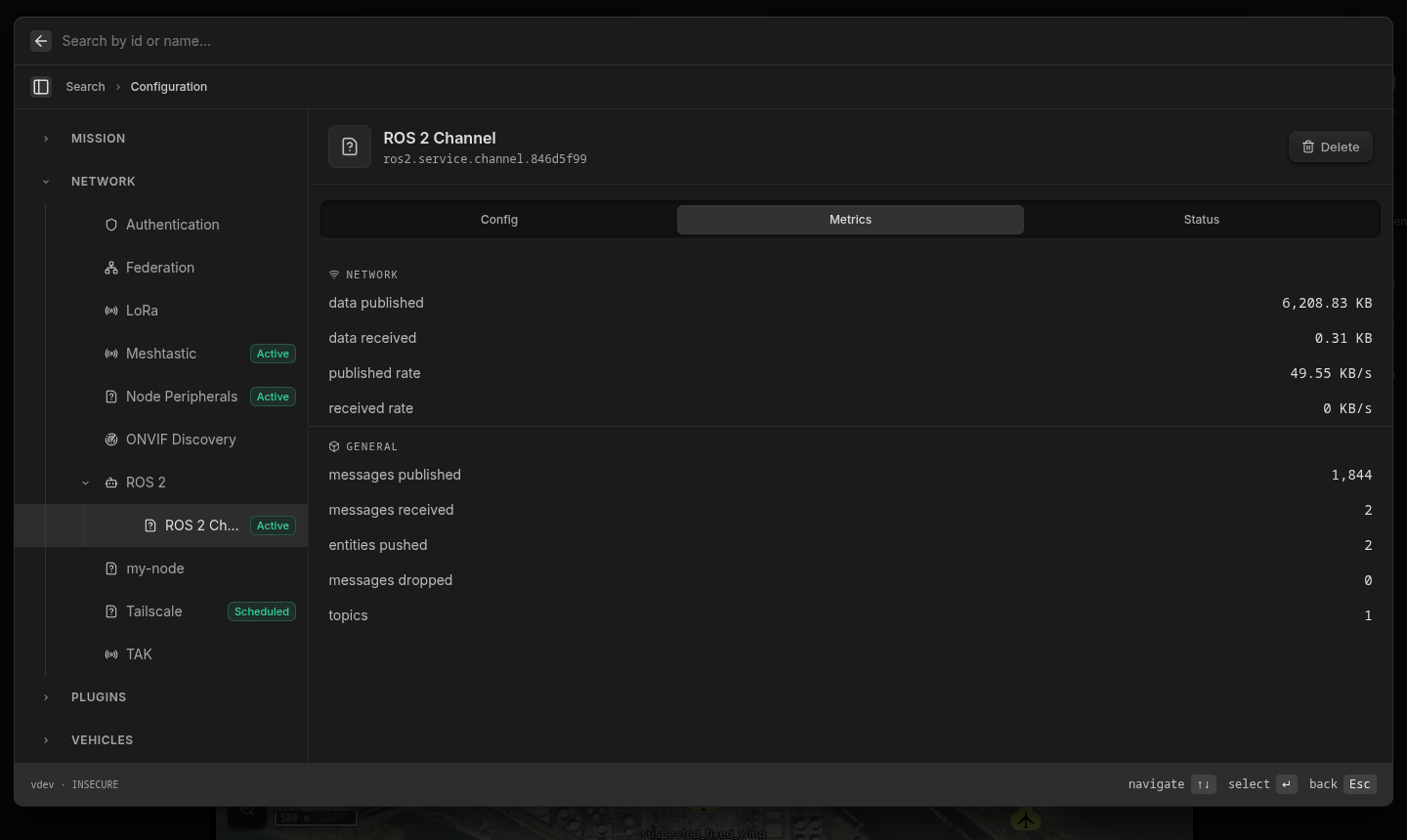Switch to the Config tab

point(499,220)
